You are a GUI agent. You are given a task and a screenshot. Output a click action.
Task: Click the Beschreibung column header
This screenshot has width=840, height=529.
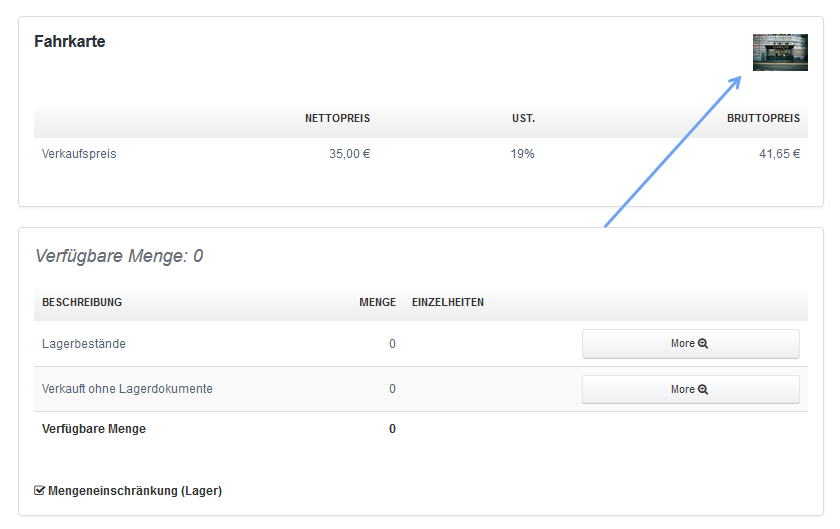pyautogui.click(x=82, y=302)
